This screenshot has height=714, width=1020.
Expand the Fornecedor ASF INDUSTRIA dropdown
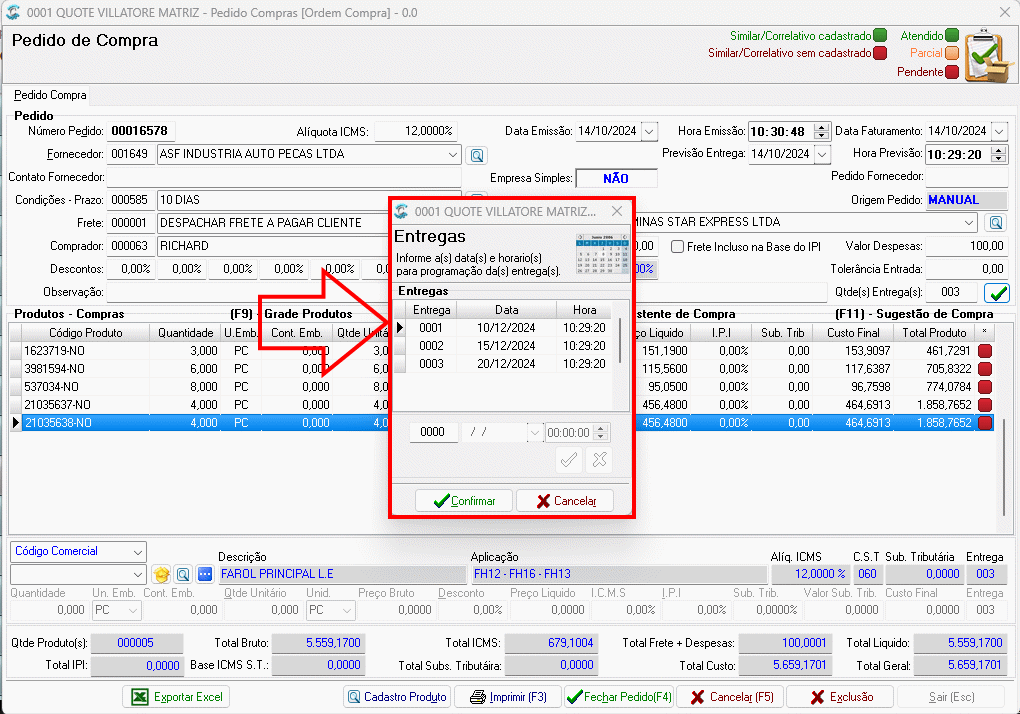(x=452, y=155)
